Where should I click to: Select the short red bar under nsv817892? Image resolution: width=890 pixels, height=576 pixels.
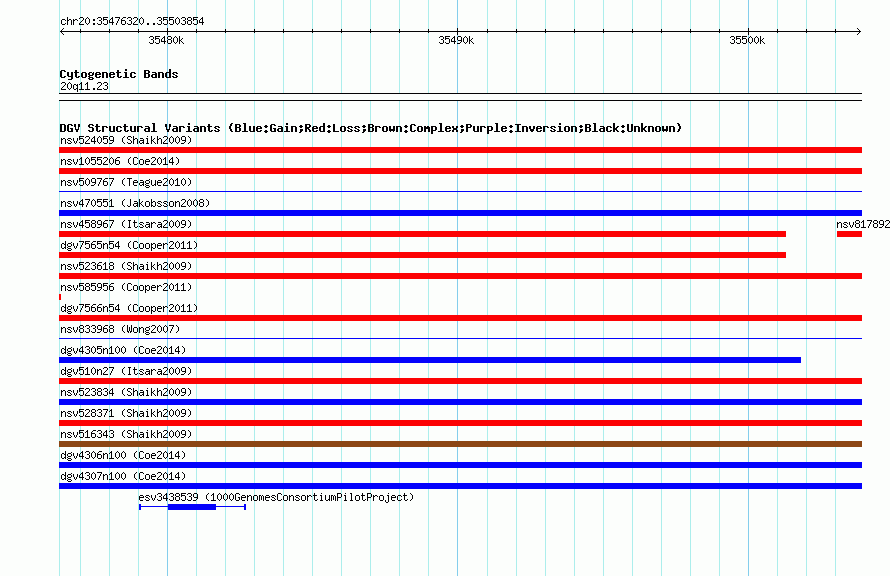pyautogui.click(x=849, y=234)
